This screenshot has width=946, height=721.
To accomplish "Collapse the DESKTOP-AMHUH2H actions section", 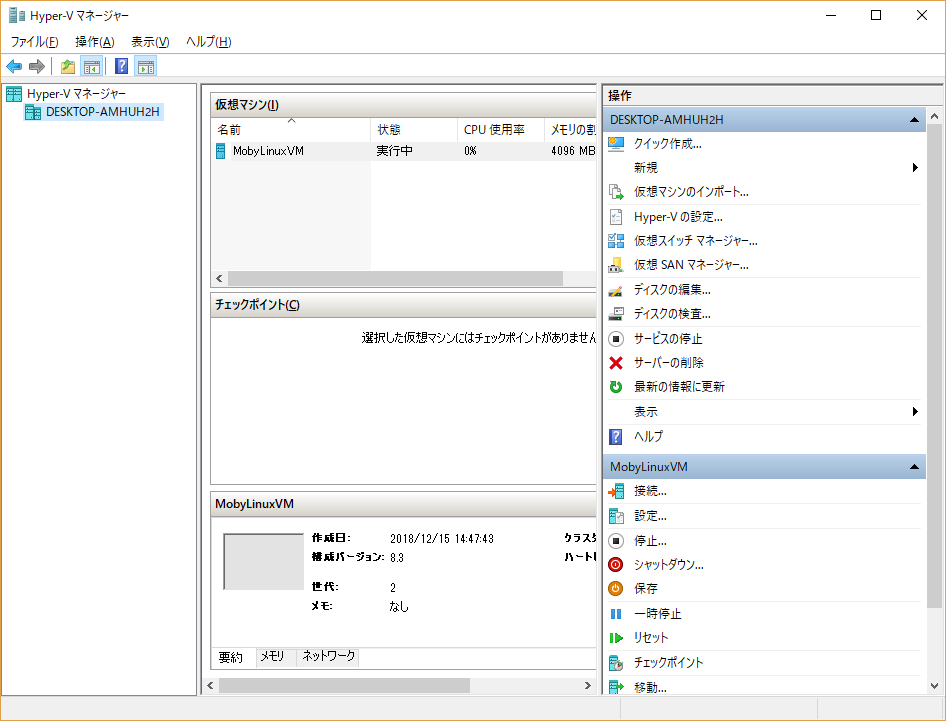I will [914, 119].
